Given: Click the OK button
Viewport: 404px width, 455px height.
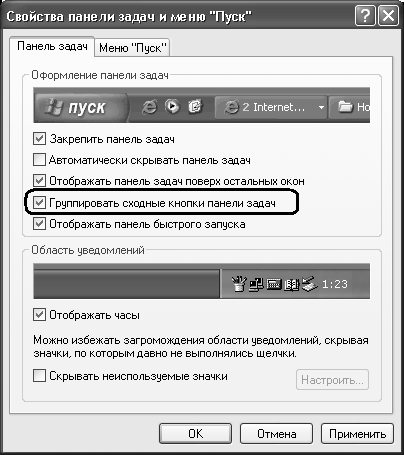Looking at the screenshot, I should 195,434.
